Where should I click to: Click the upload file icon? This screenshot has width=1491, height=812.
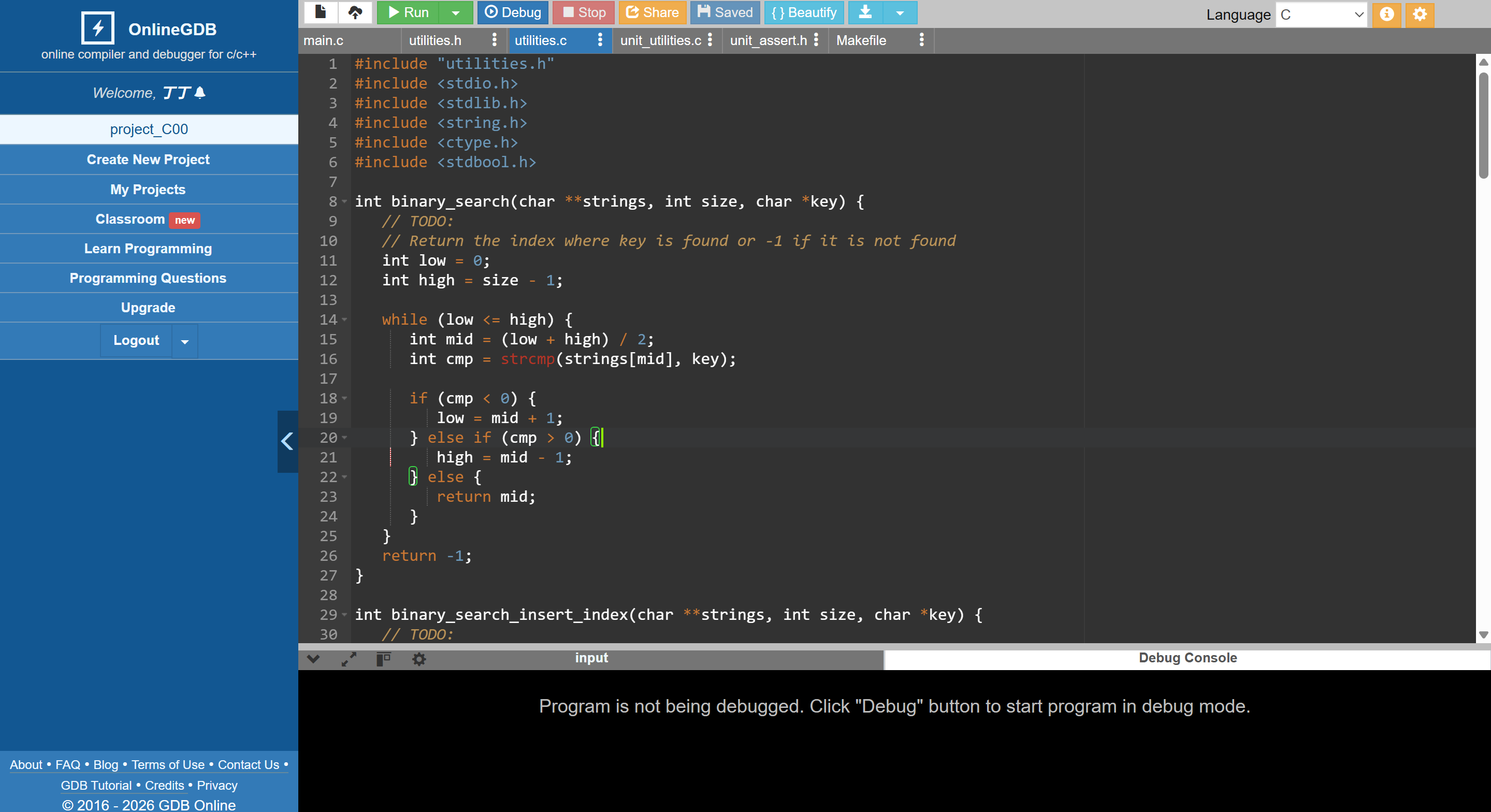[355, 12]
